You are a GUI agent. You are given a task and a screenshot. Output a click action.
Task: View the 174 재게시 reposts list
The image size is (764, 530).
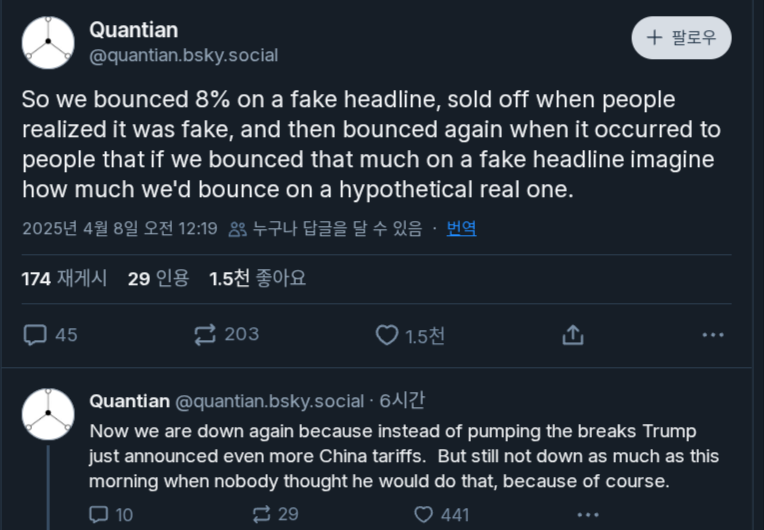[64, 279]
